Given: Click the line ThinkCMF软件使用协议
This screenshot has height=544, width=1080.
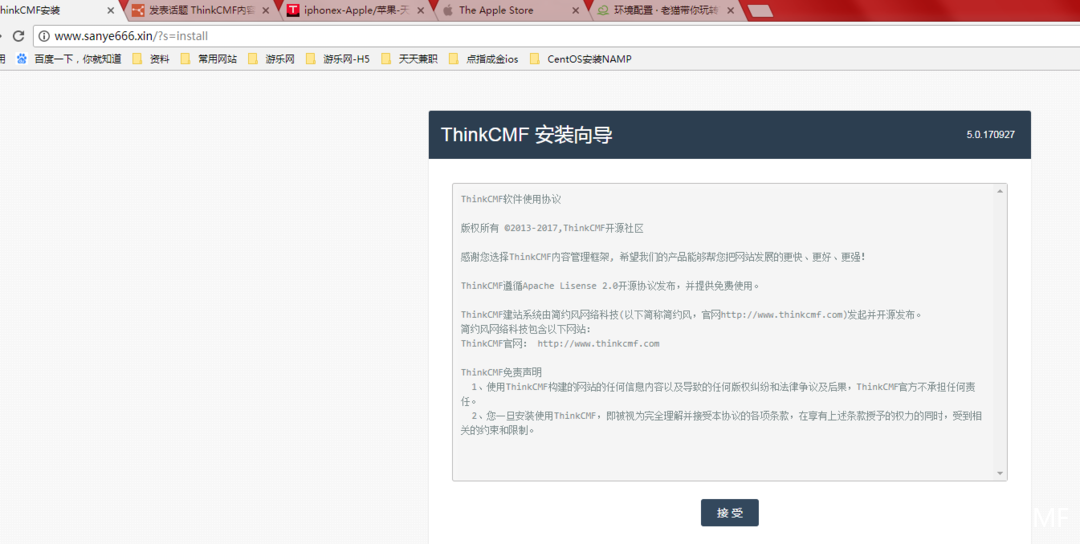Looking at the screenshot, I should point(511,199).
